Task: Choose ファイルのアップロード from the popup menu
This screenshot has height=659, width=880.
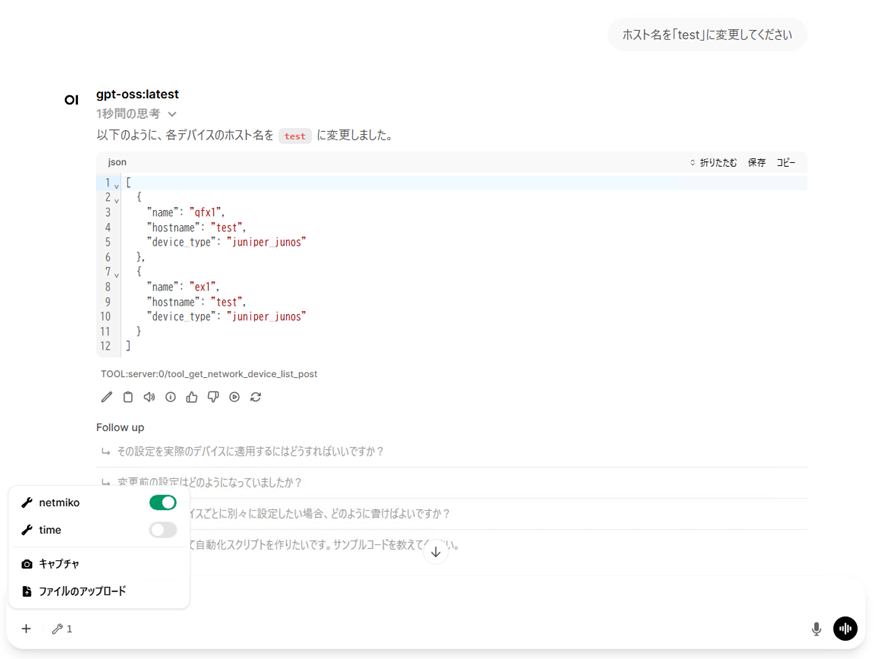Action: [99, 591]
